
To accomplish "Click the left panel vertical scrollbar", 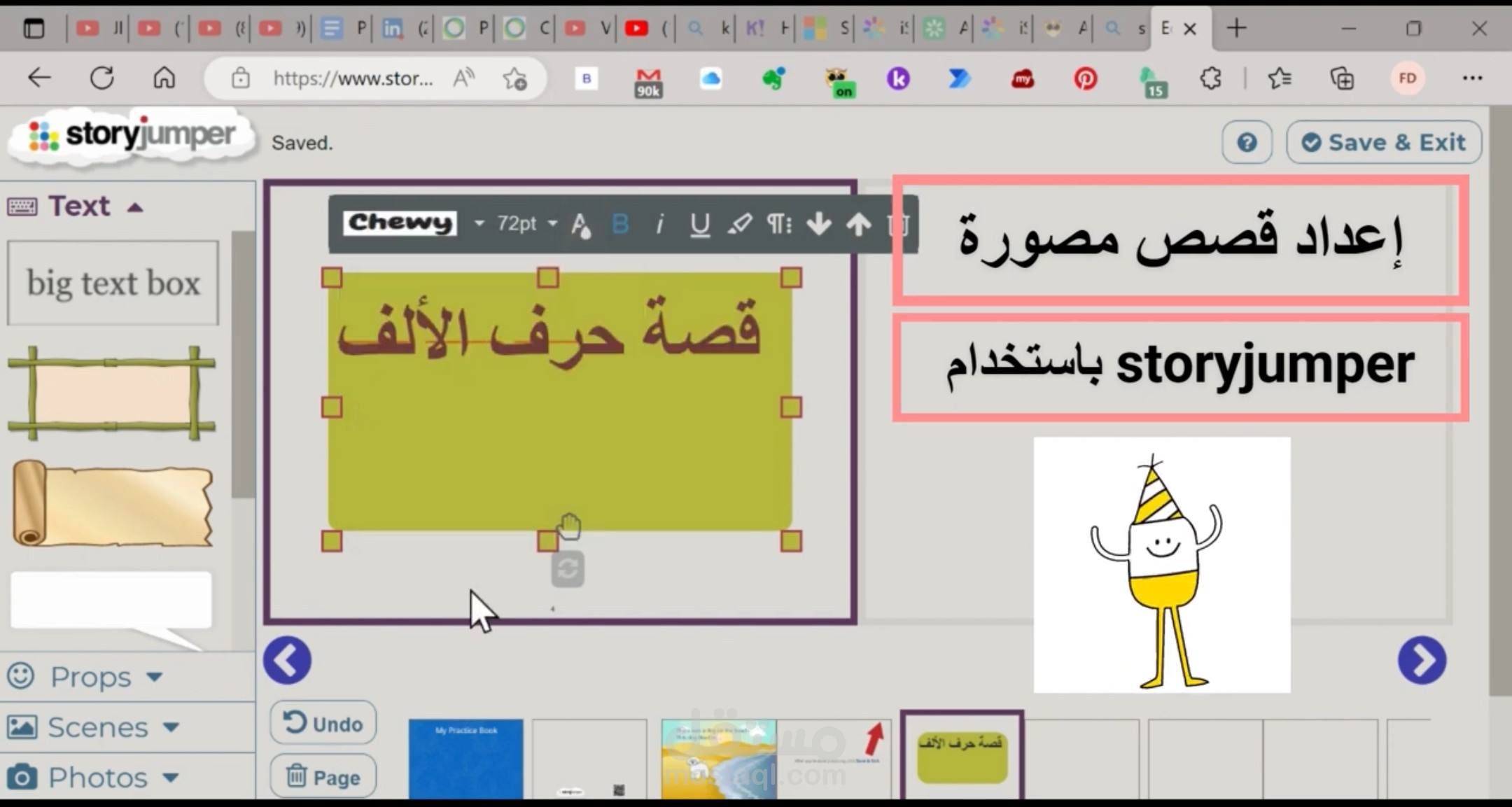I will (243, 364).
